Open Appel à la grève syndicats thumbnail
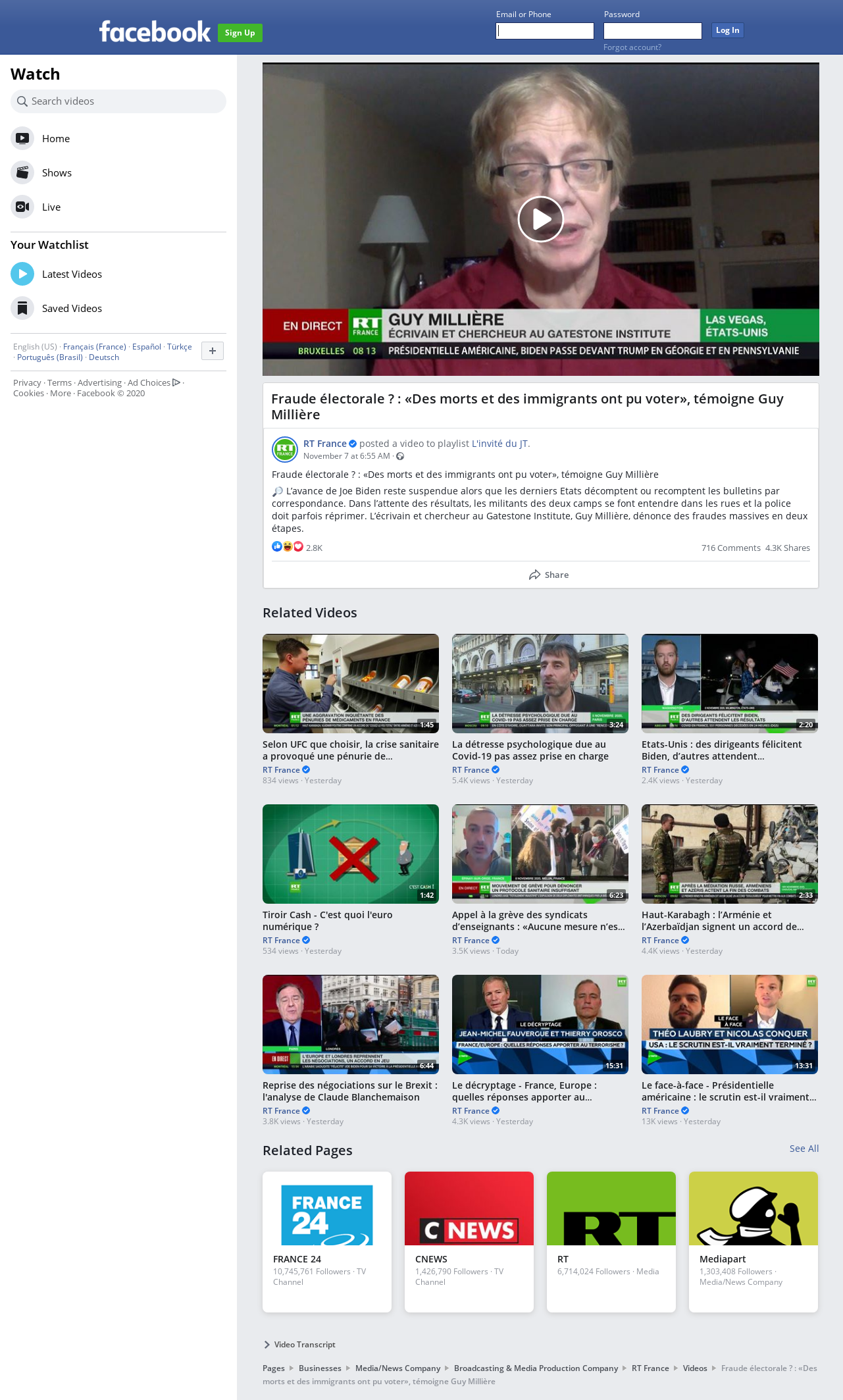Screen dimensions: 843x1400 [x=540, y=854]
